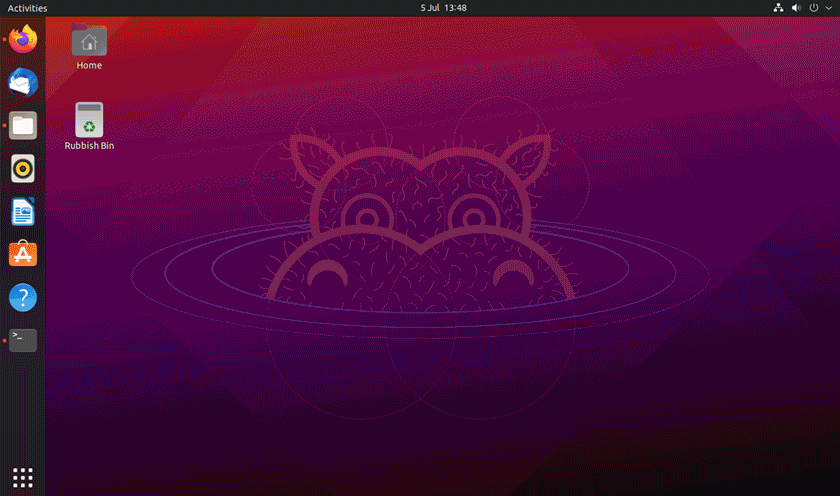Click the volume speaker icon
Screen dimensions: 840x496
pos(796,8)
